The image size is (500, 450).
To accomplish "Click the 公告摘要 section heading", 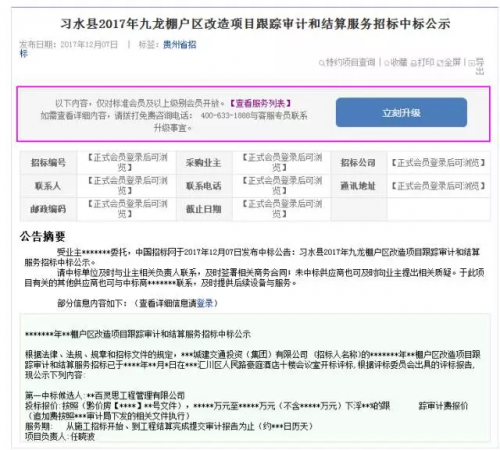I will coord(42,236).
